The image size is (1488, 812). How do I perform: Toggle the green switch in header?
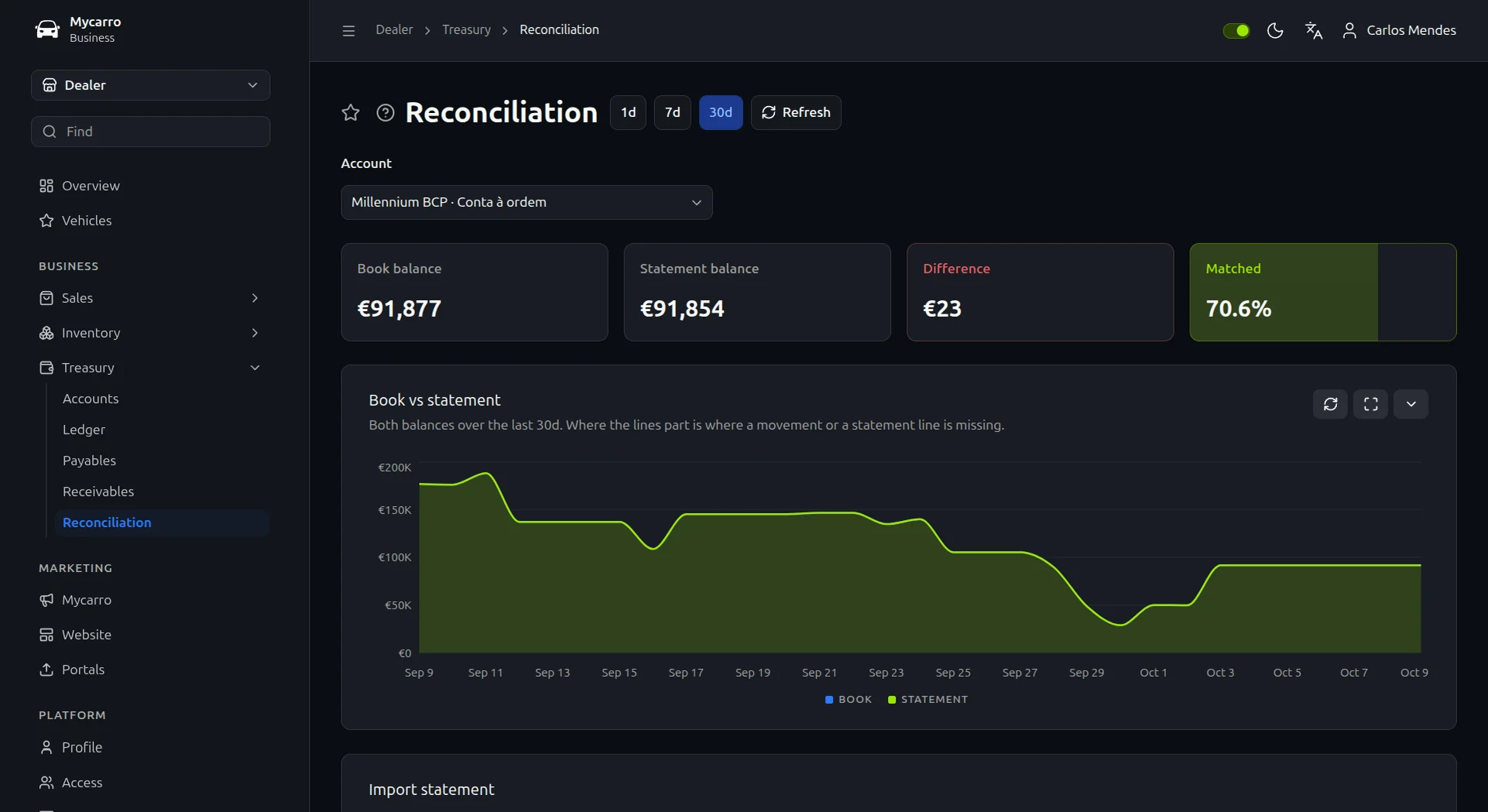tap(1236, 30)
